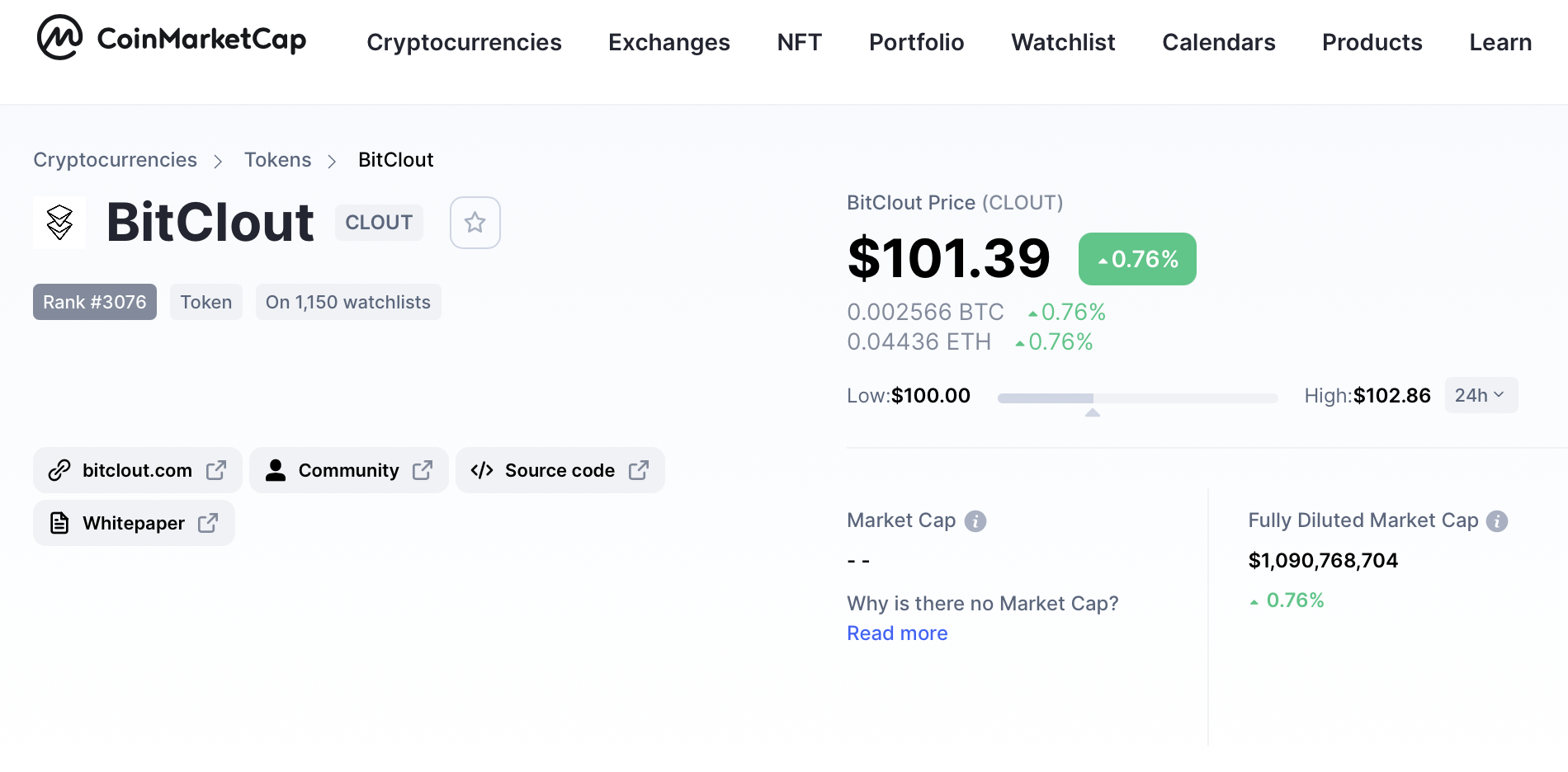Navigate to Tokens in the breadcrumb
Image resolution: width=1568 pixels, height=772 pixels.
pos(278,160)
